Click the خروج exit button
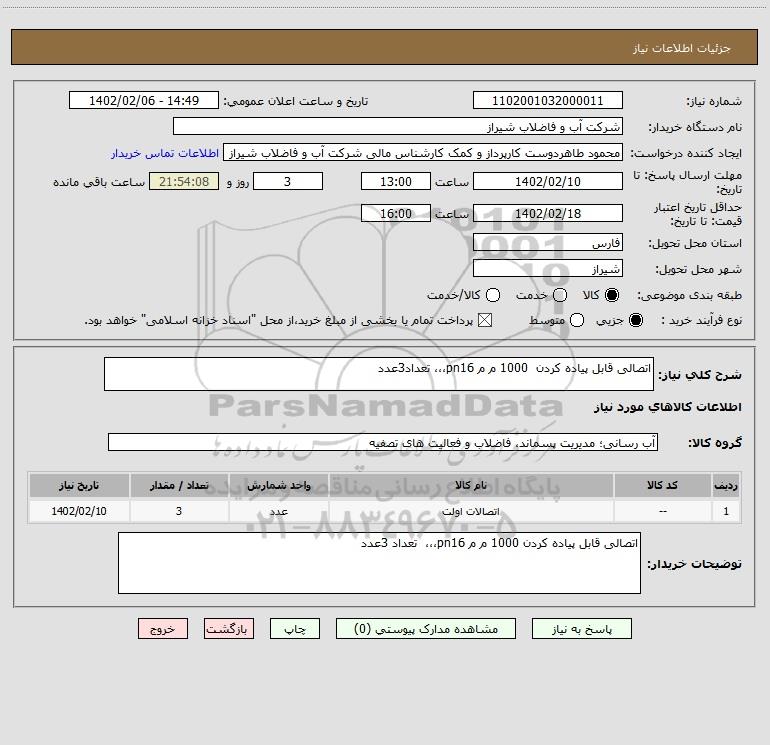 [163, 629]
